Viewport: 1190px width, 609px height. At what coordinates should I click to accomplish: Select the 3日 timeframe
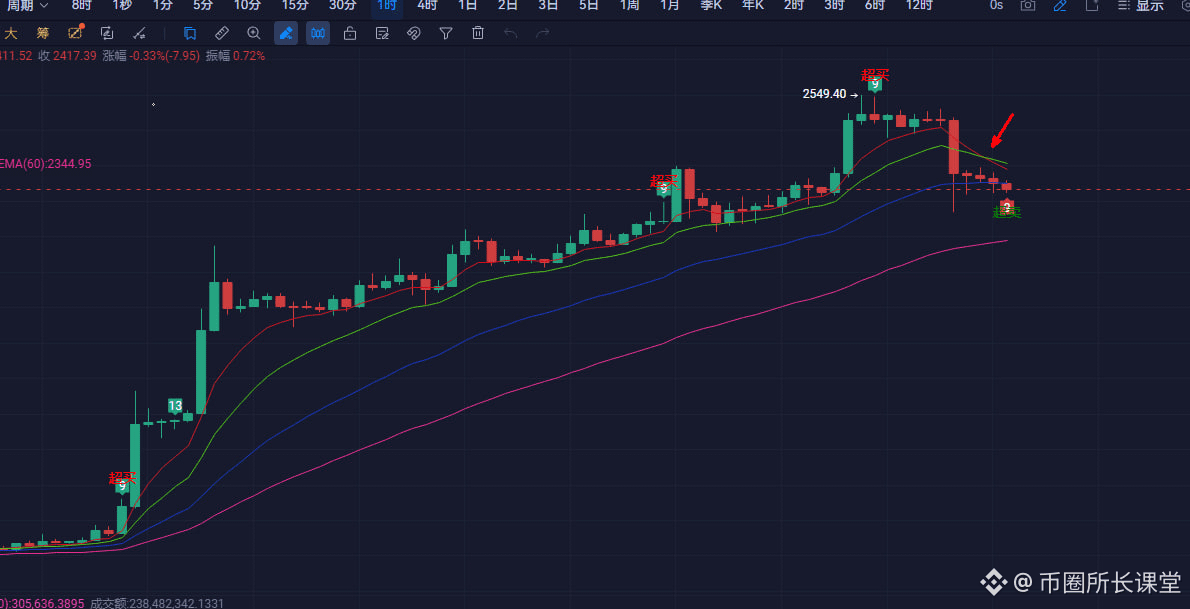coord(548,5)
